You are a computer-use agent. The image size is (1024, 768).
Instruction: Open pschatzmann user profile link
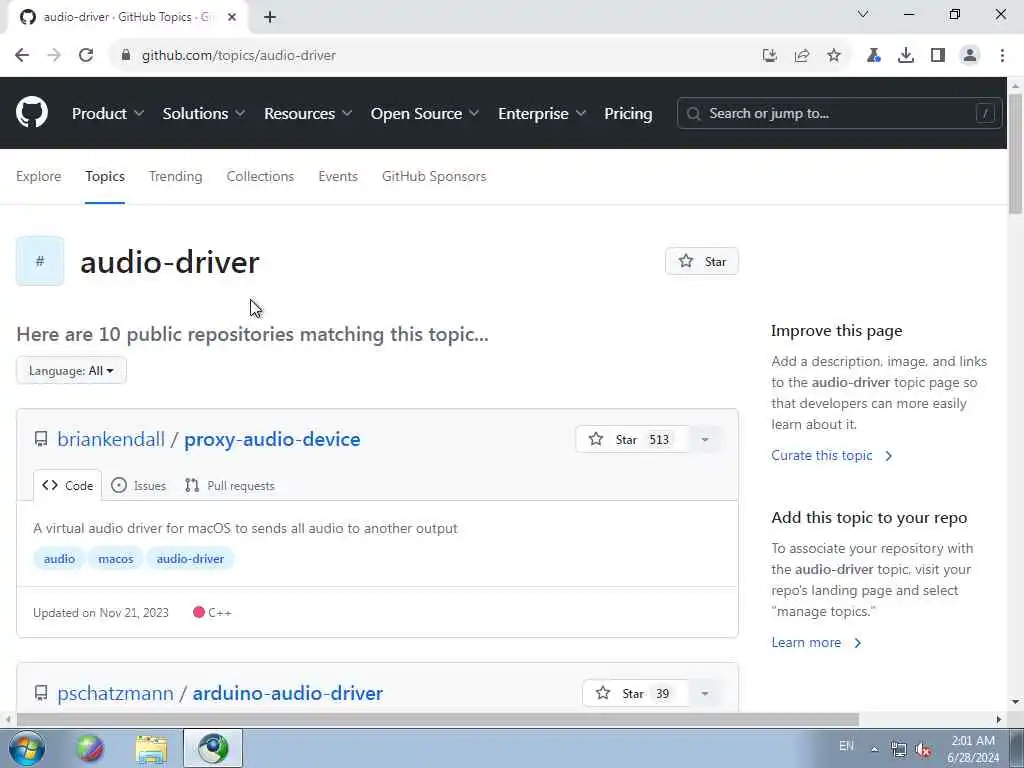(x=116, y=693)
